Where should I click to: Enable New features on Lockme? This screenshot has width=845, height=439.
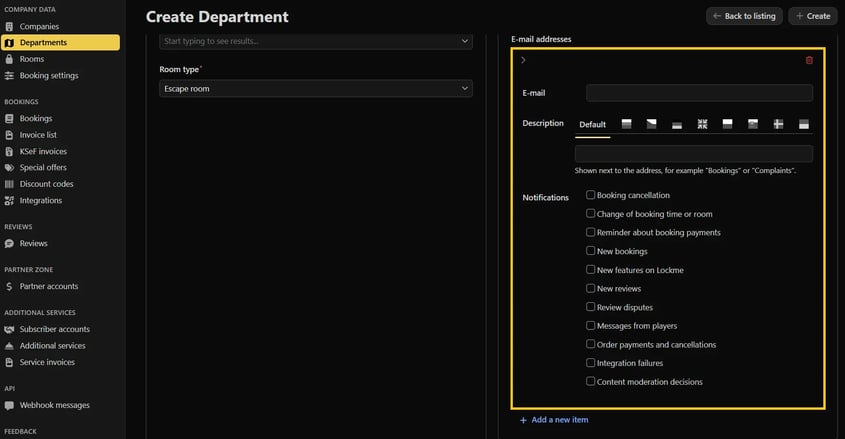point(591,270)
